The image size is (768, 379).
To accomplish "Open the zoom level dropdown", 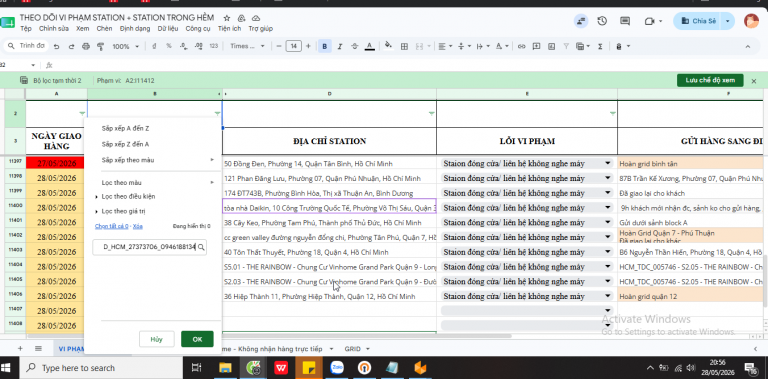I will coord(125,47).
